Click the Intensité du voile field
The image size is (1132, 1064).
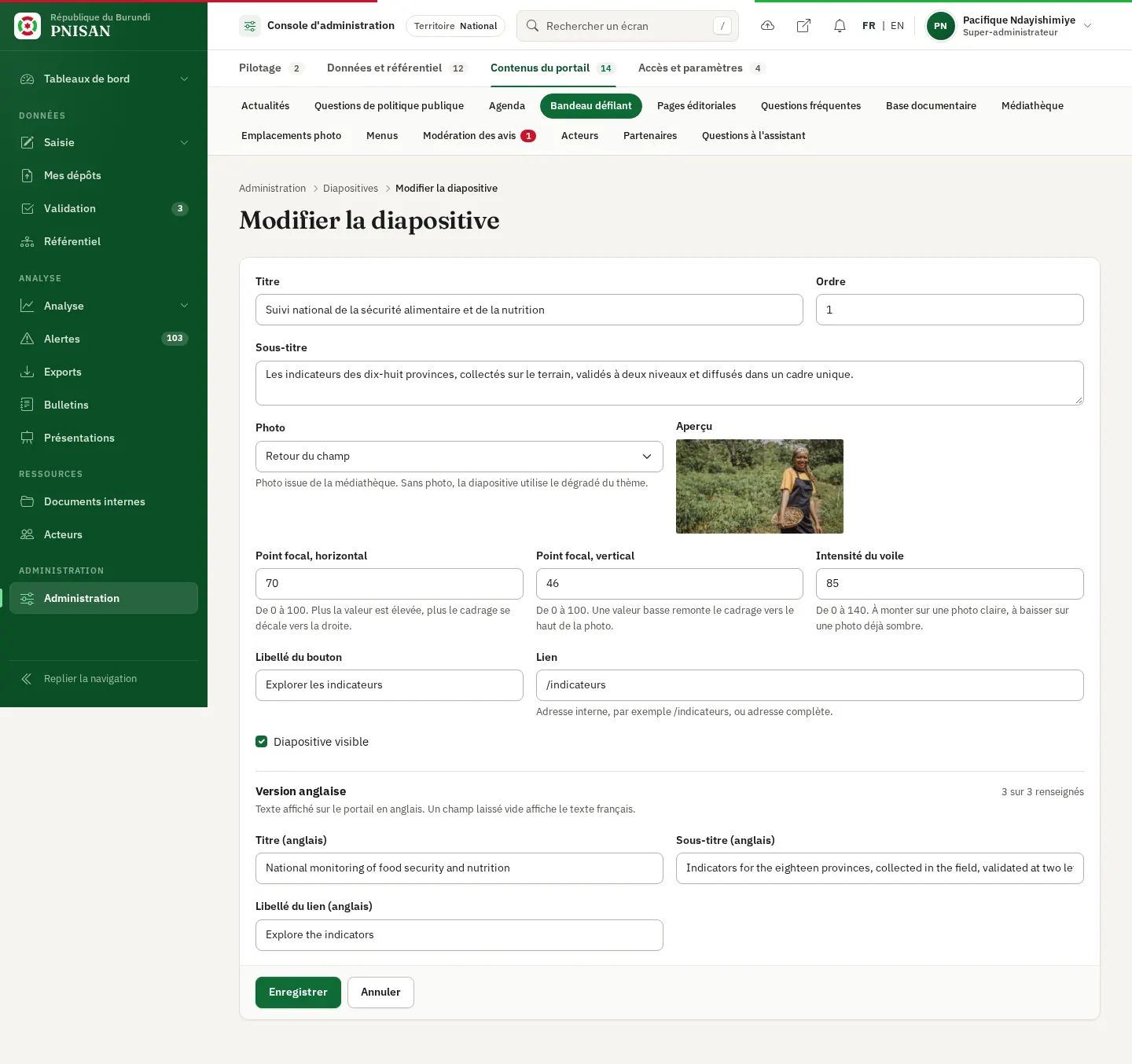pyautogui.click(x=950, y=584)
